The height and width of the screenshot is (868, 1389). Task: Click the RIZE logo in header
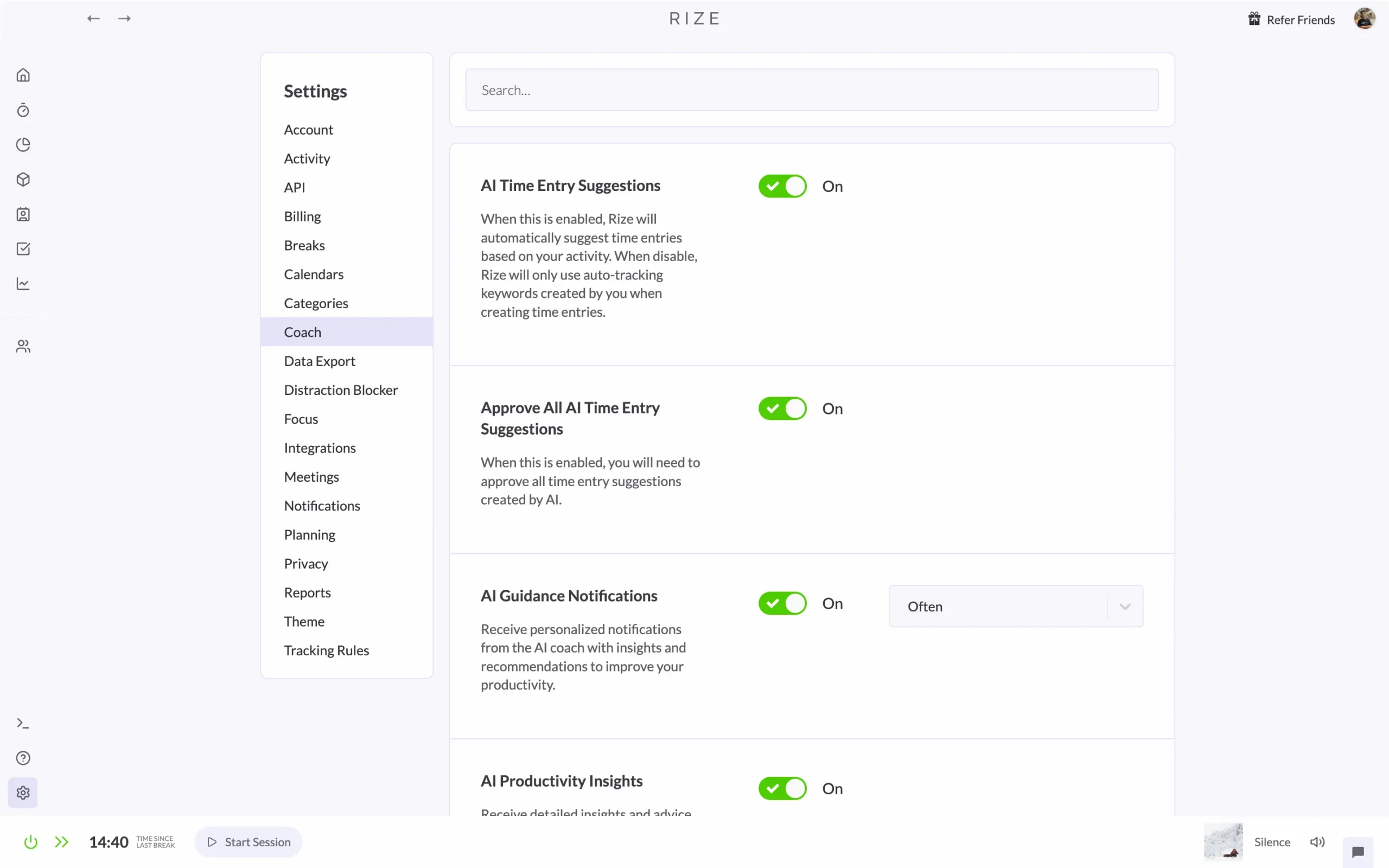(694, 18)
